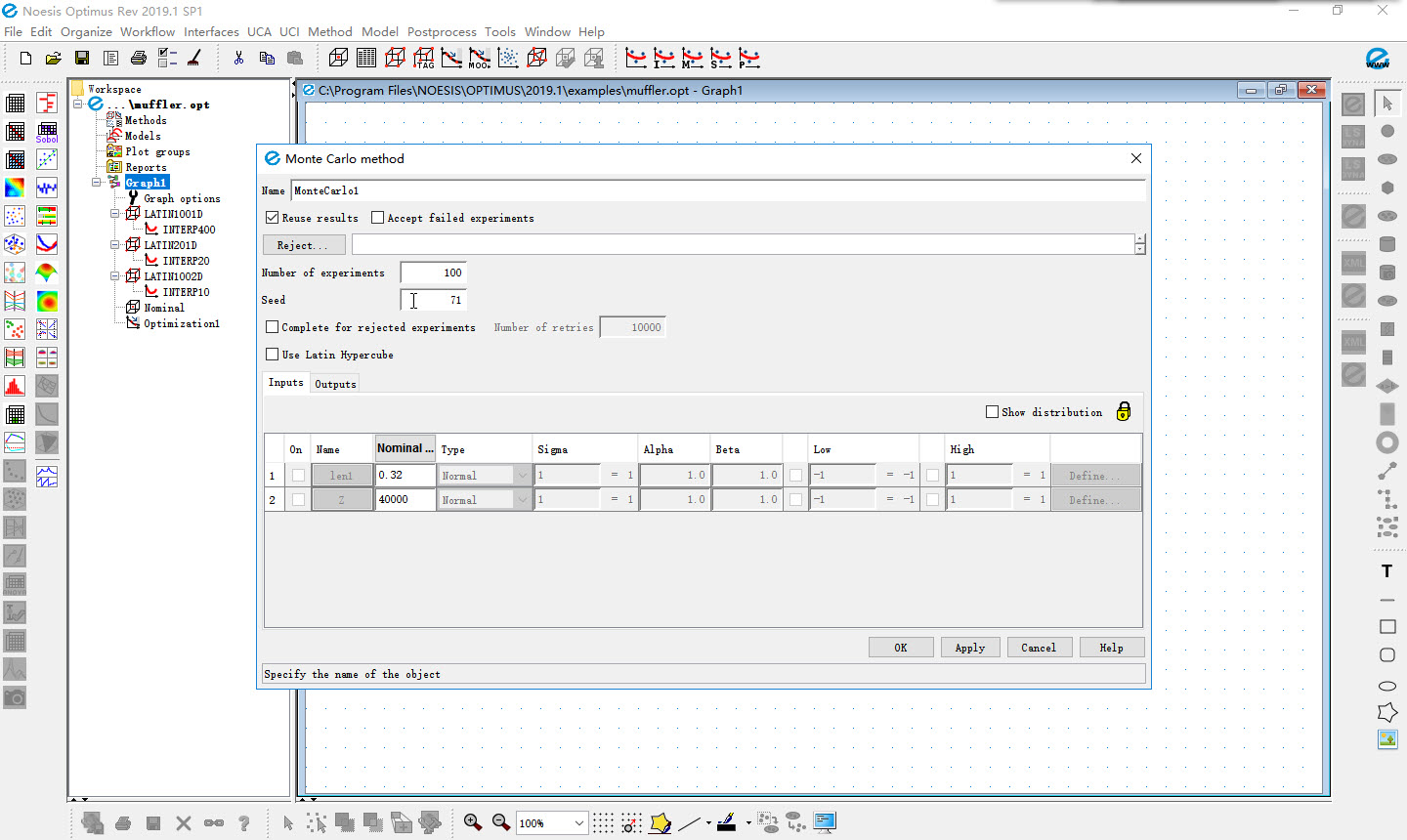Toggle the Low checkbox in len1 row
This screenshot has width=1407, height=840.
click(795, 476)
